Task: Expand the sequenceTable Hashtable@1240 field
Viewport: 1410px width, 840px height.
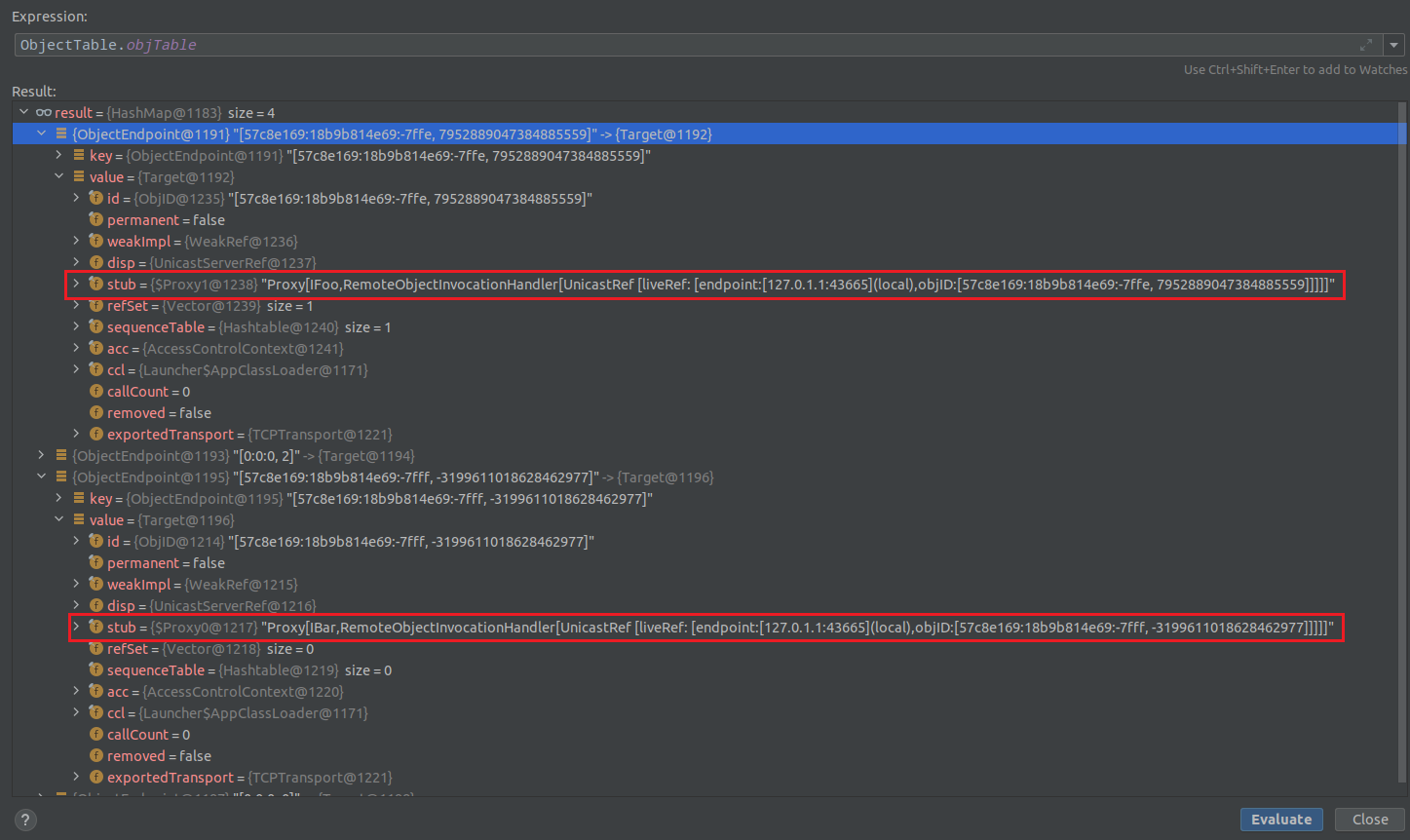Action: [x=76, y=327]
